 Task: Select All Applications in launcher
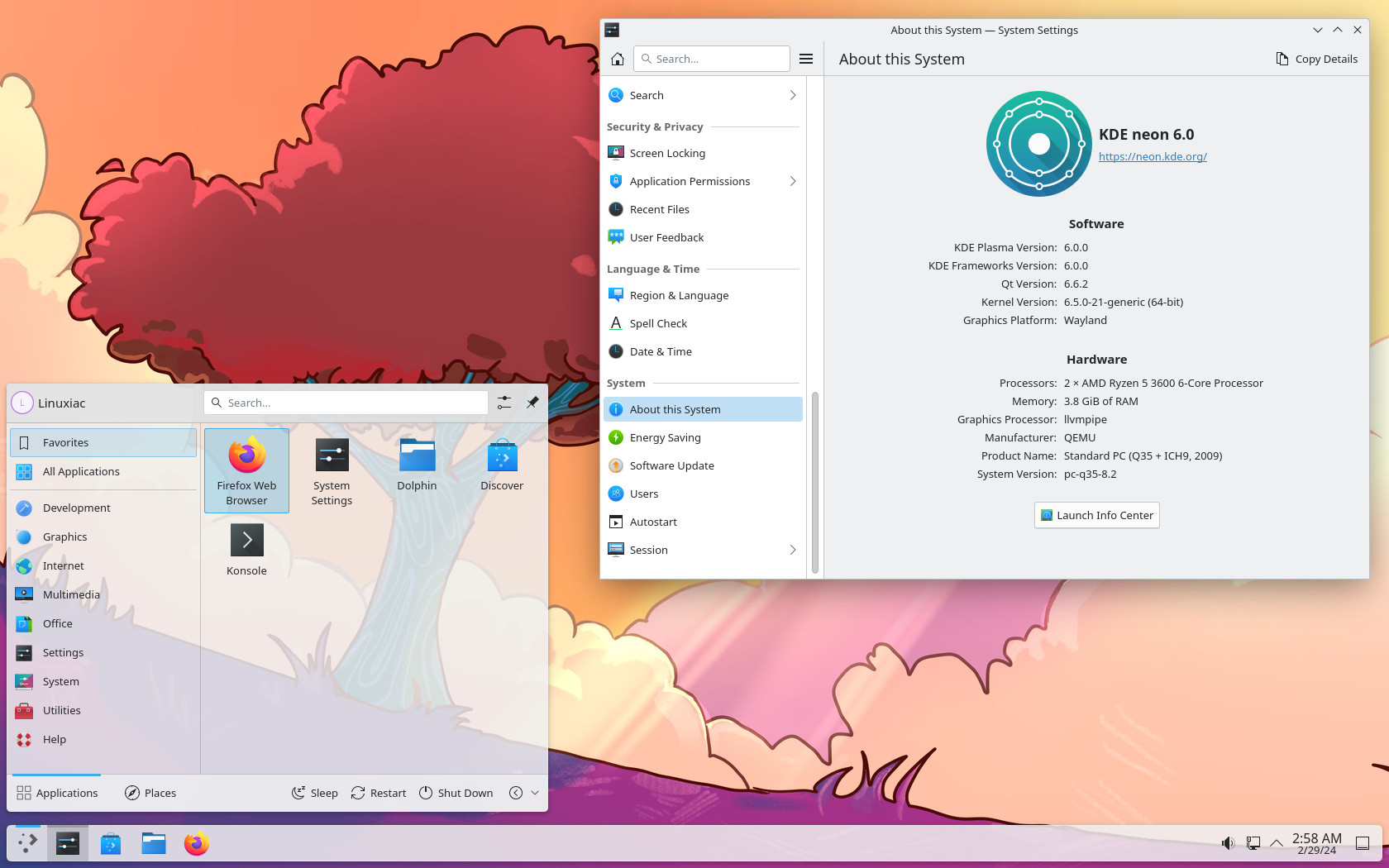[103, 471]
